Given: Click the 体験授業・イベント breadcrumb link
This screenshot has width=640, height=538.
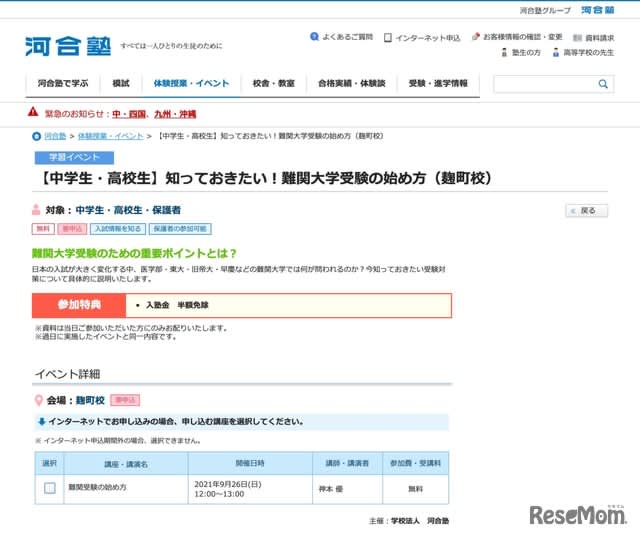Looking at the screenshot, I should (x=111, y=136).
